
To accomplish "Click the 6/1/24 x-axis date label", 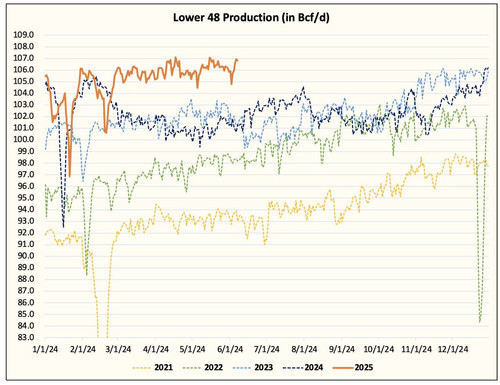I will [230, 349].
